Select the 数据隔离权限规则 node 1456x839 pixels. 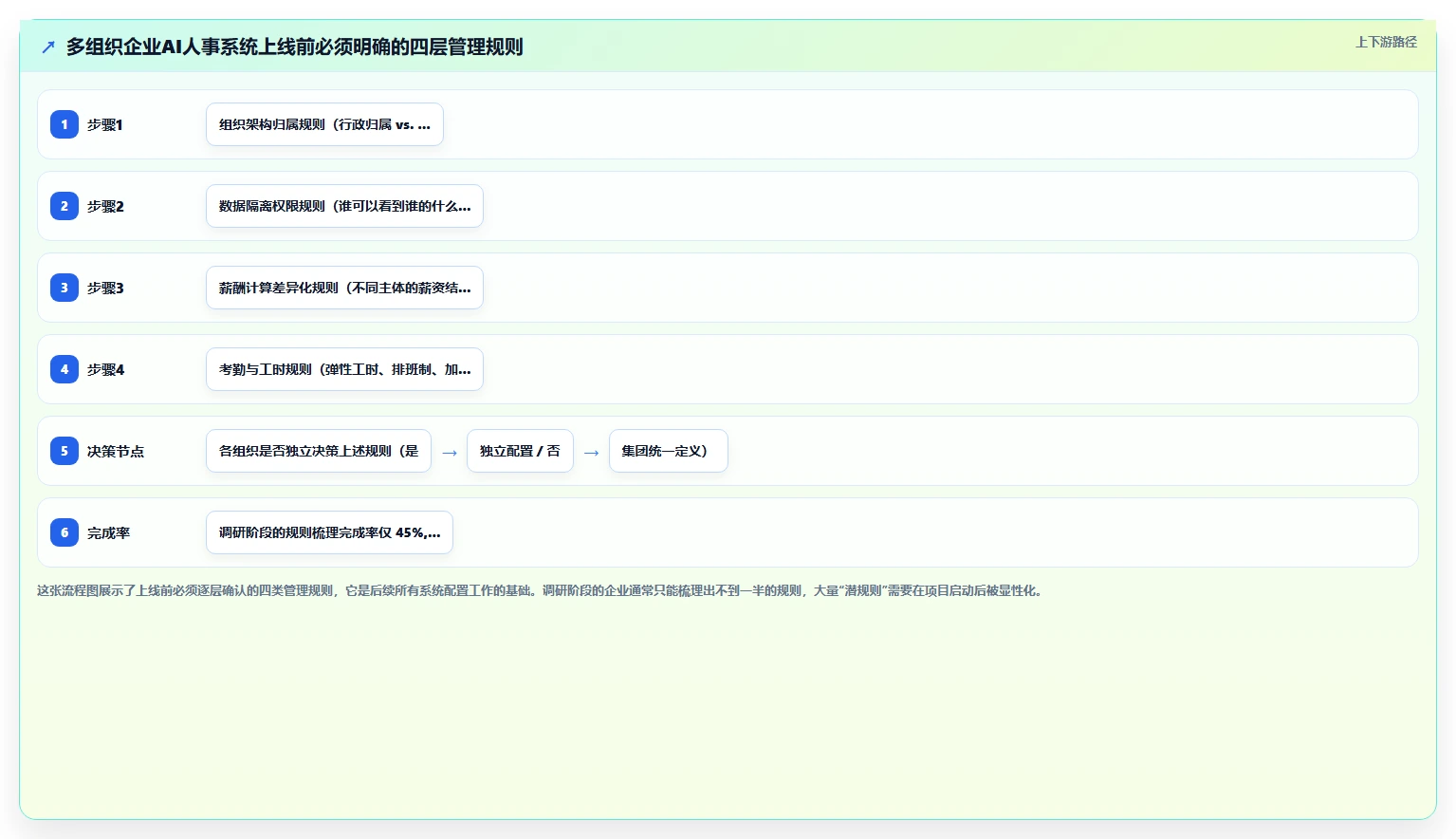[x=344, y=206]
